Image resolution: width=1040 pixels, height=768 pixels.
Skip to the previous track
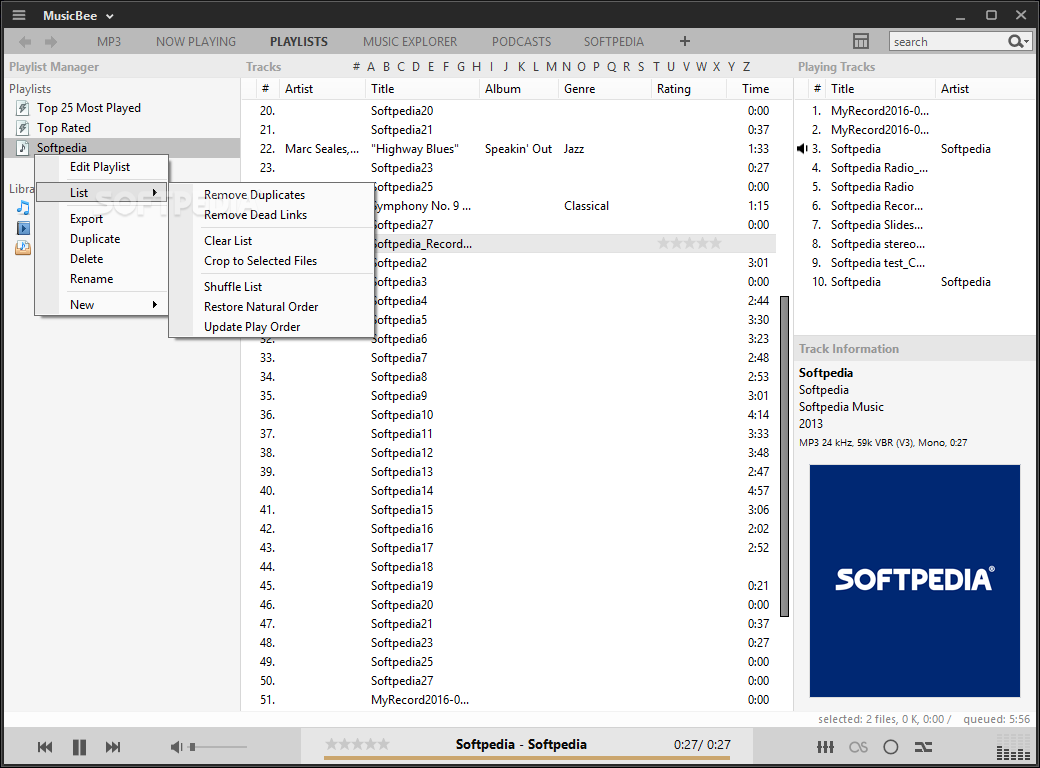pyautogui.click(x=44, y=747)
